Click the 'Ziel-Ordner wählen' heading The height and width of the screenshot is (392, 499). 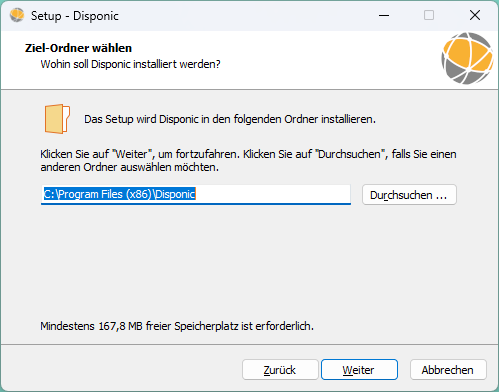[x=78, y=48]
